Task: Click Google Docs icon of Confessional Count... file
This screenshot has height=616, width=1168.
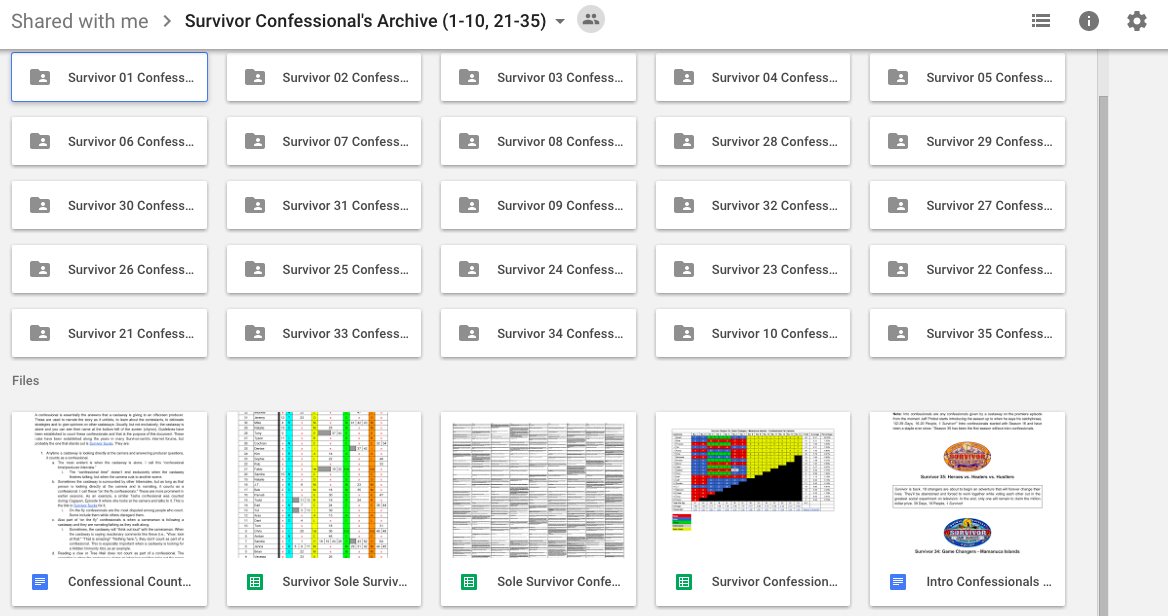Action: pos(40,582)
